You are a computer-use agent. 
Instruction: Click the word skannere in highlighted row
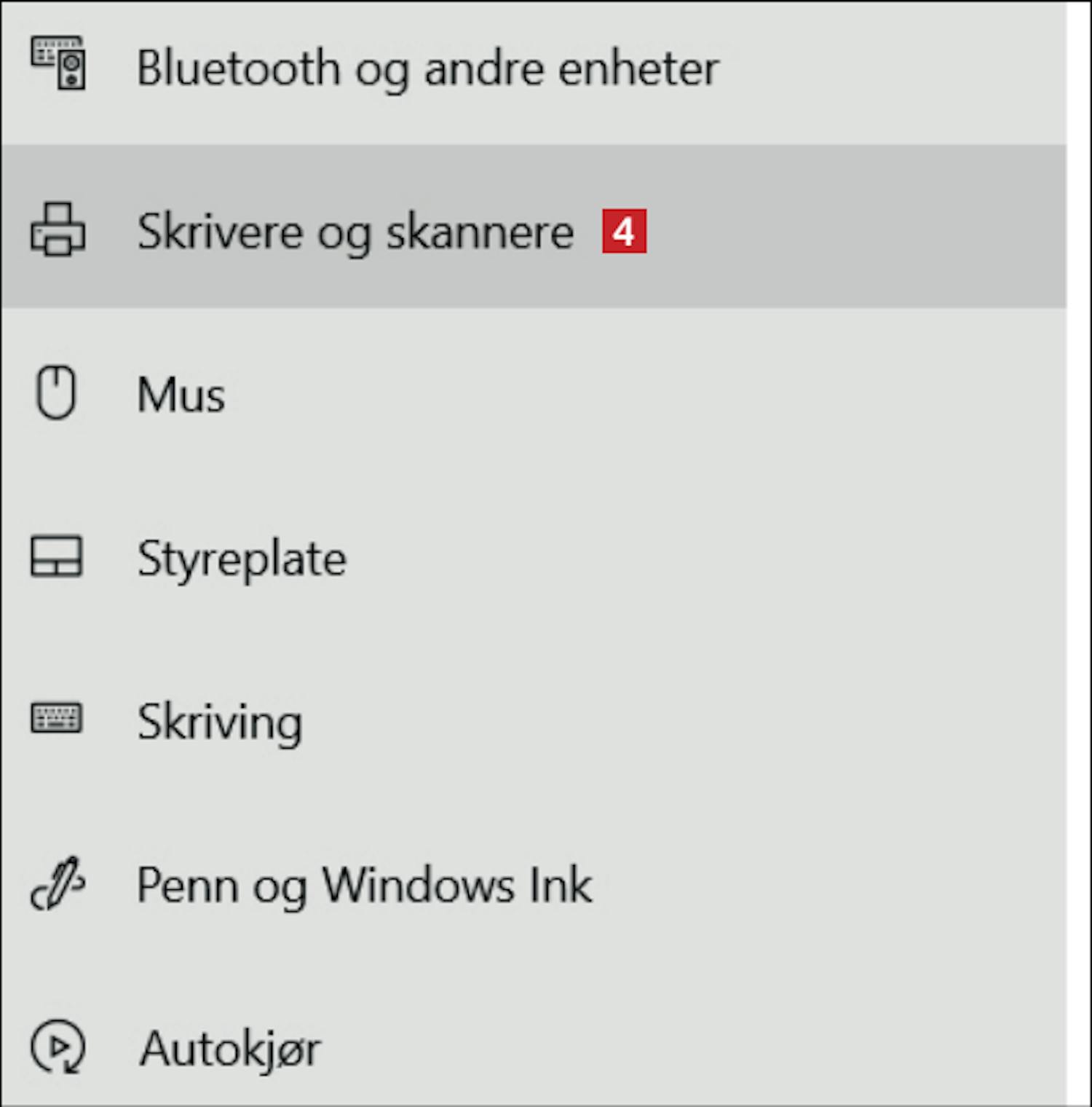480,232
